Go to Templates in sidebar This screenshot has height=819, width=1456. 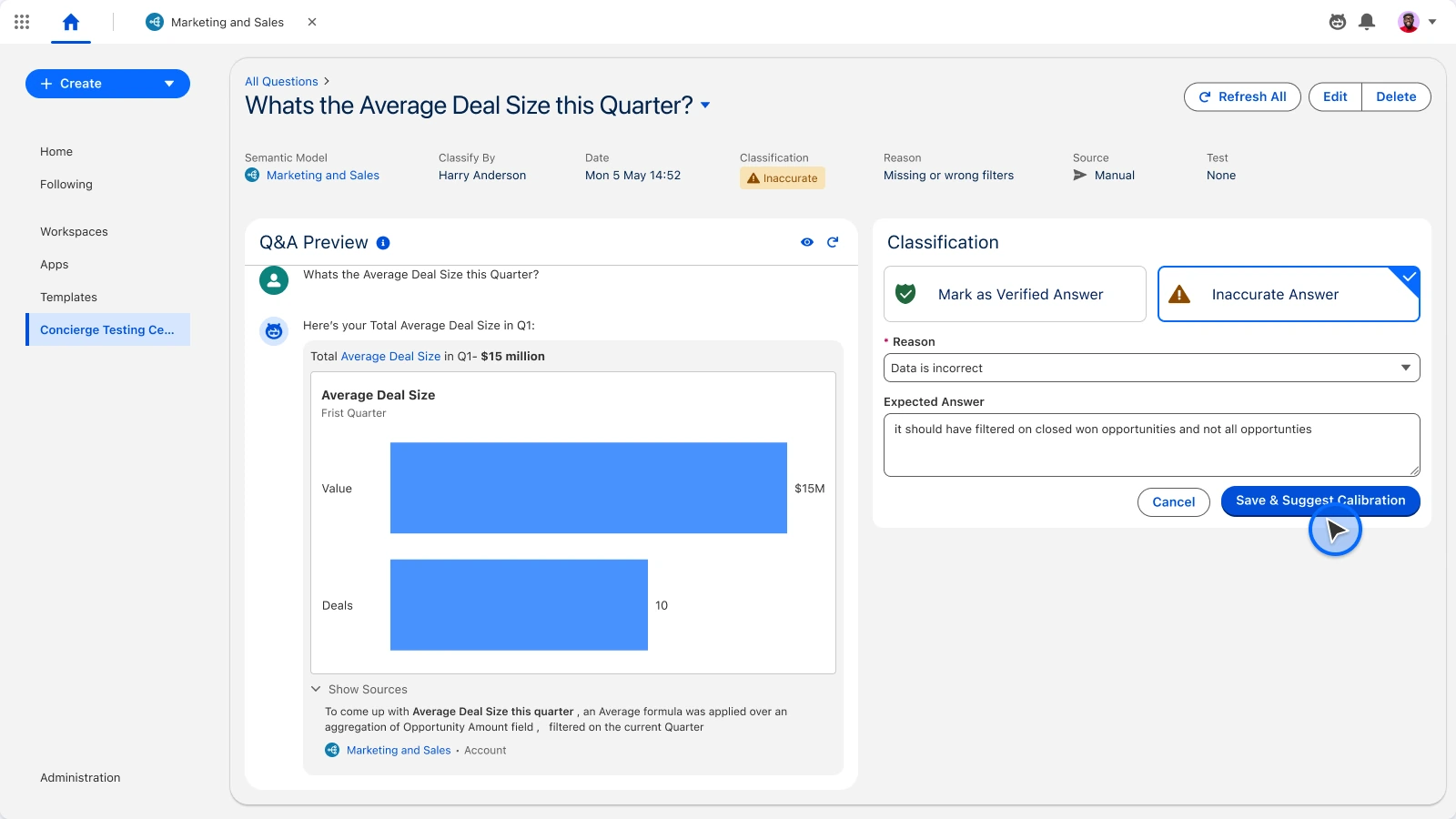tap(68, 297)
